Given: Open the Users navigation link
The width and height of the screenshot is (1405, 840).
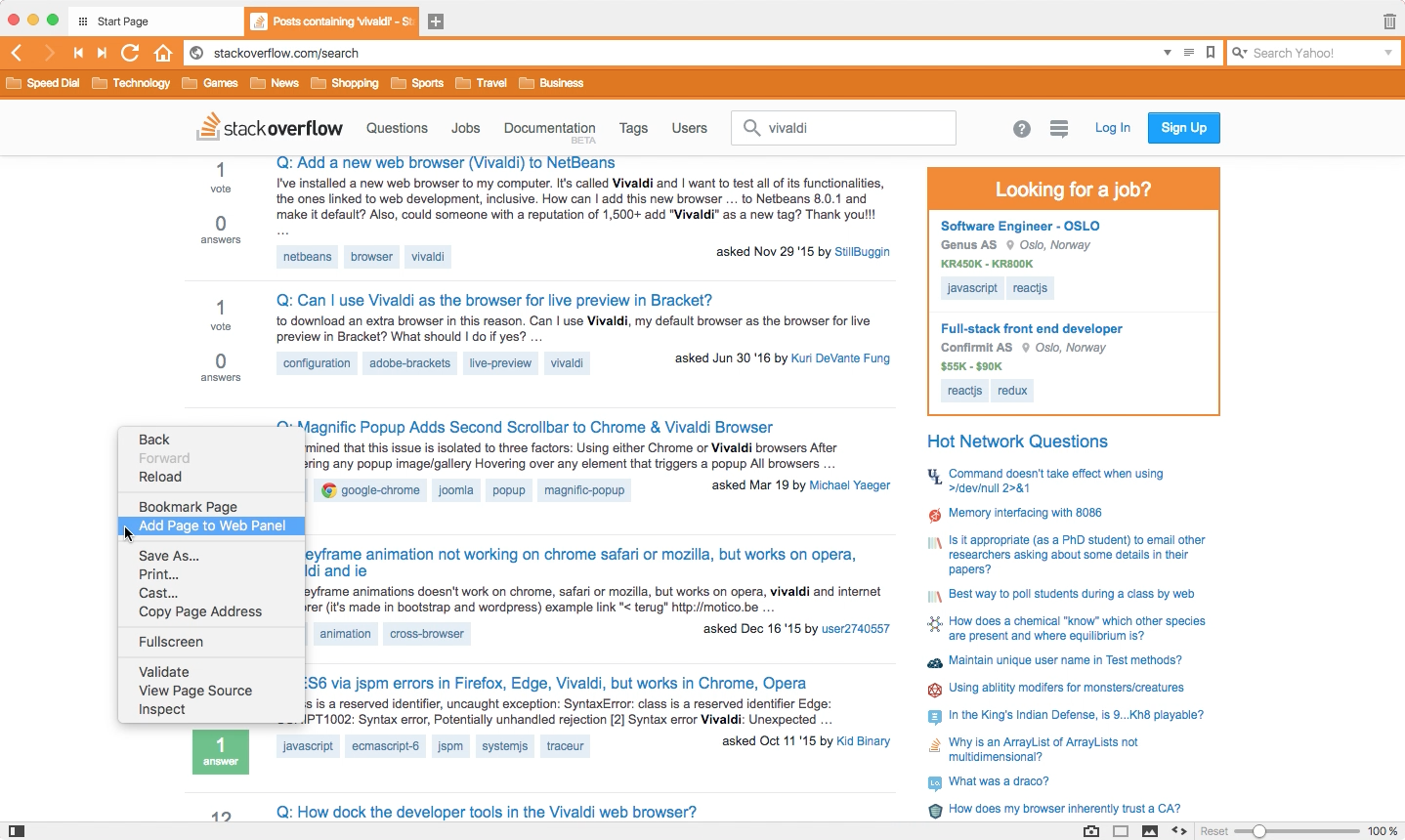Looking at the screenshot, I should pyautogui.click(x=690, y=128).
